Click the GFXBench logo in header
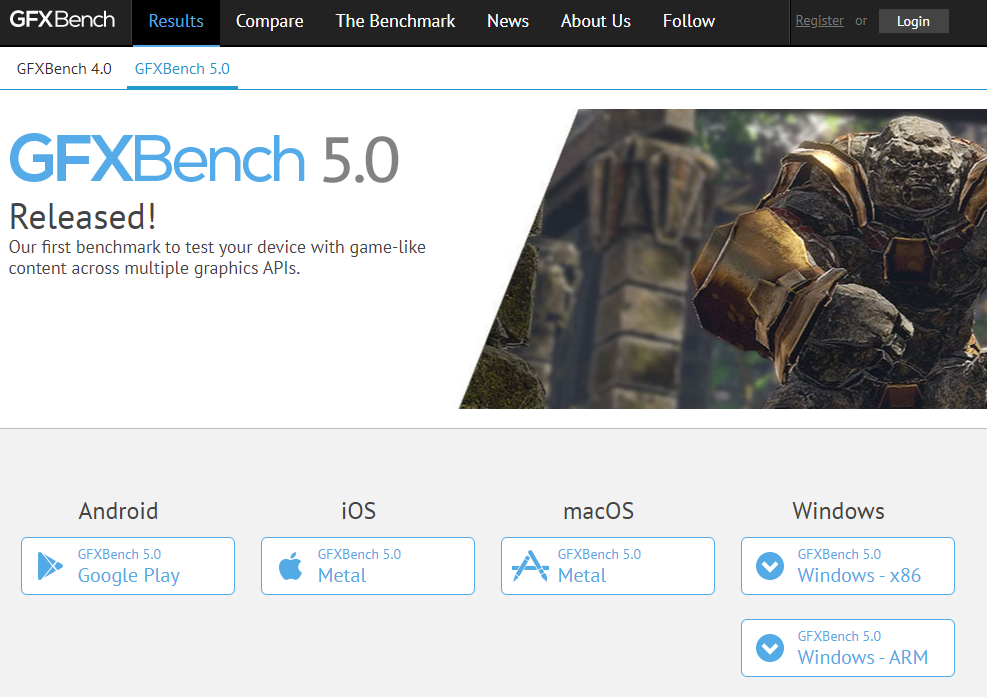The height and width of the screenshot is (697, 987). tap(62, 20)
